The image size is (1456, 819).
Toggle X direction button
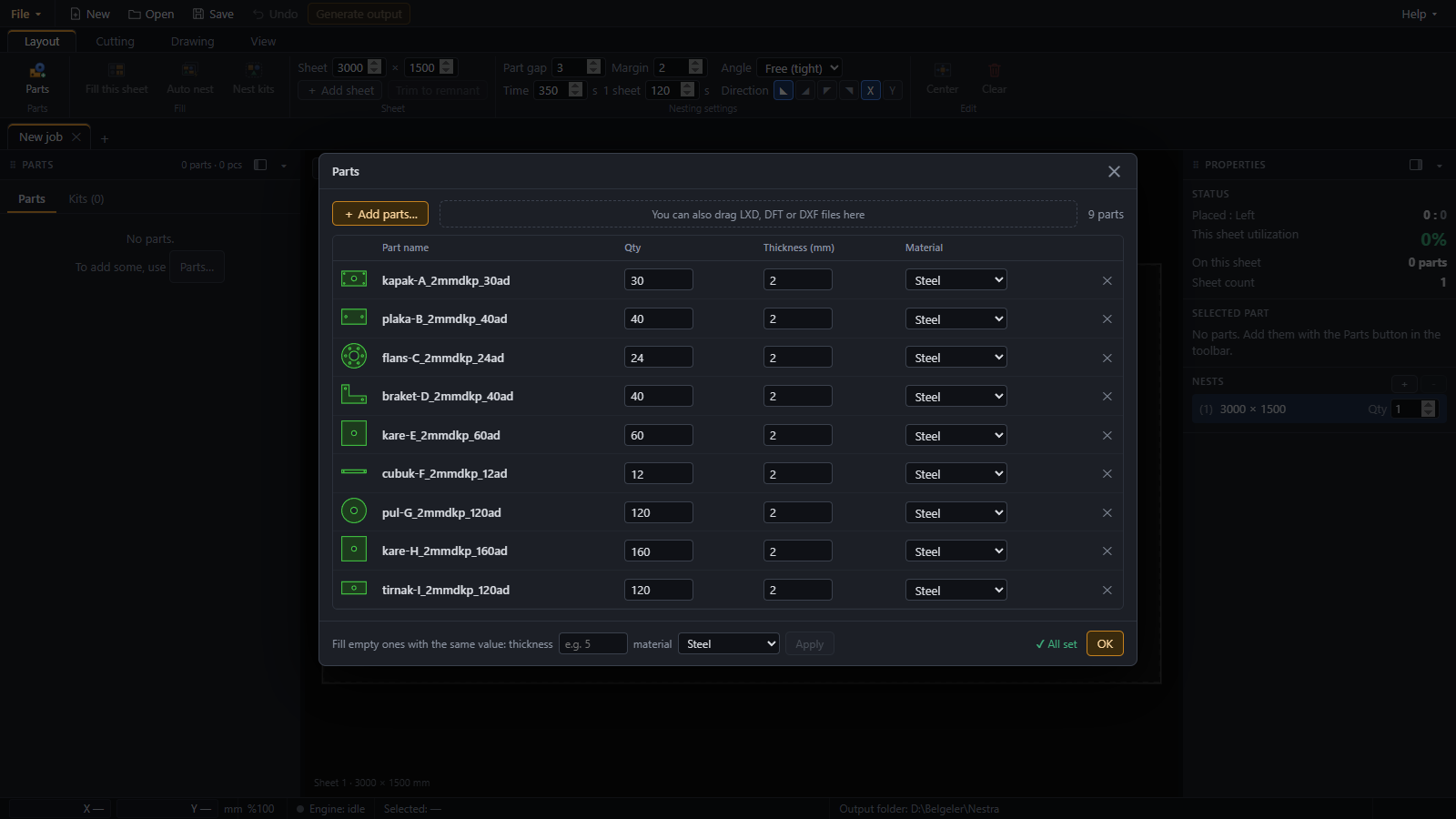[871, 90]
